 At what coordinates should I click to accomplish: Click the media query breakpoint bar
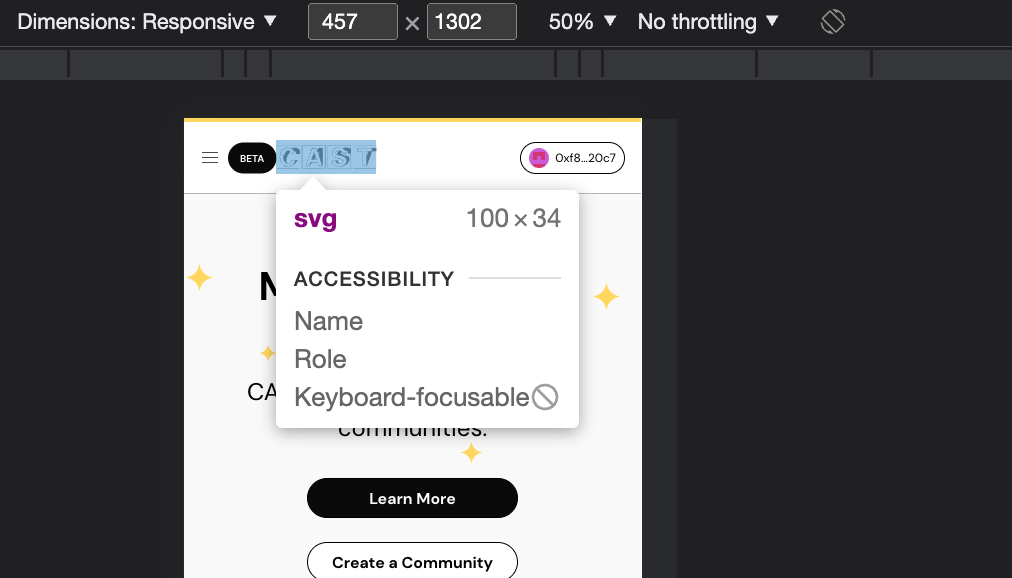coord(506,63)
